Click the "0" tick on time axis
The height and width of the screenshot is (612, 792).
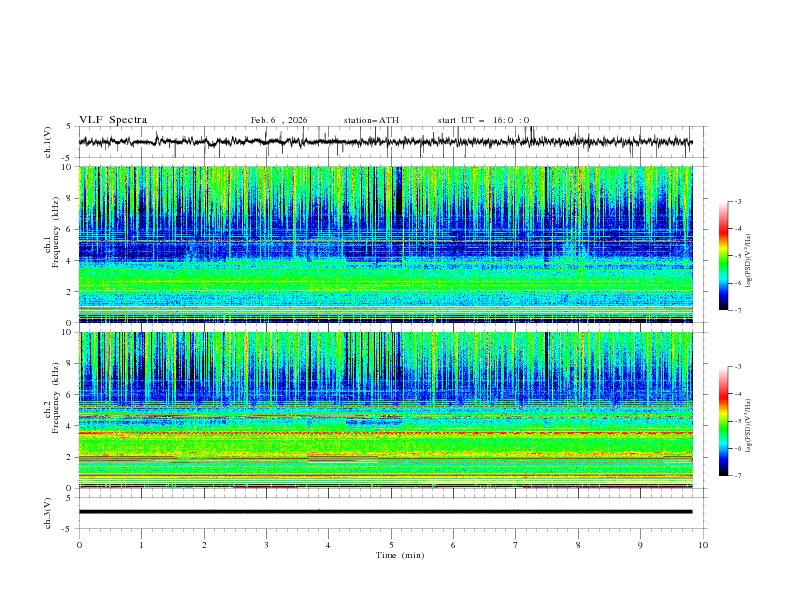[79, 545]
